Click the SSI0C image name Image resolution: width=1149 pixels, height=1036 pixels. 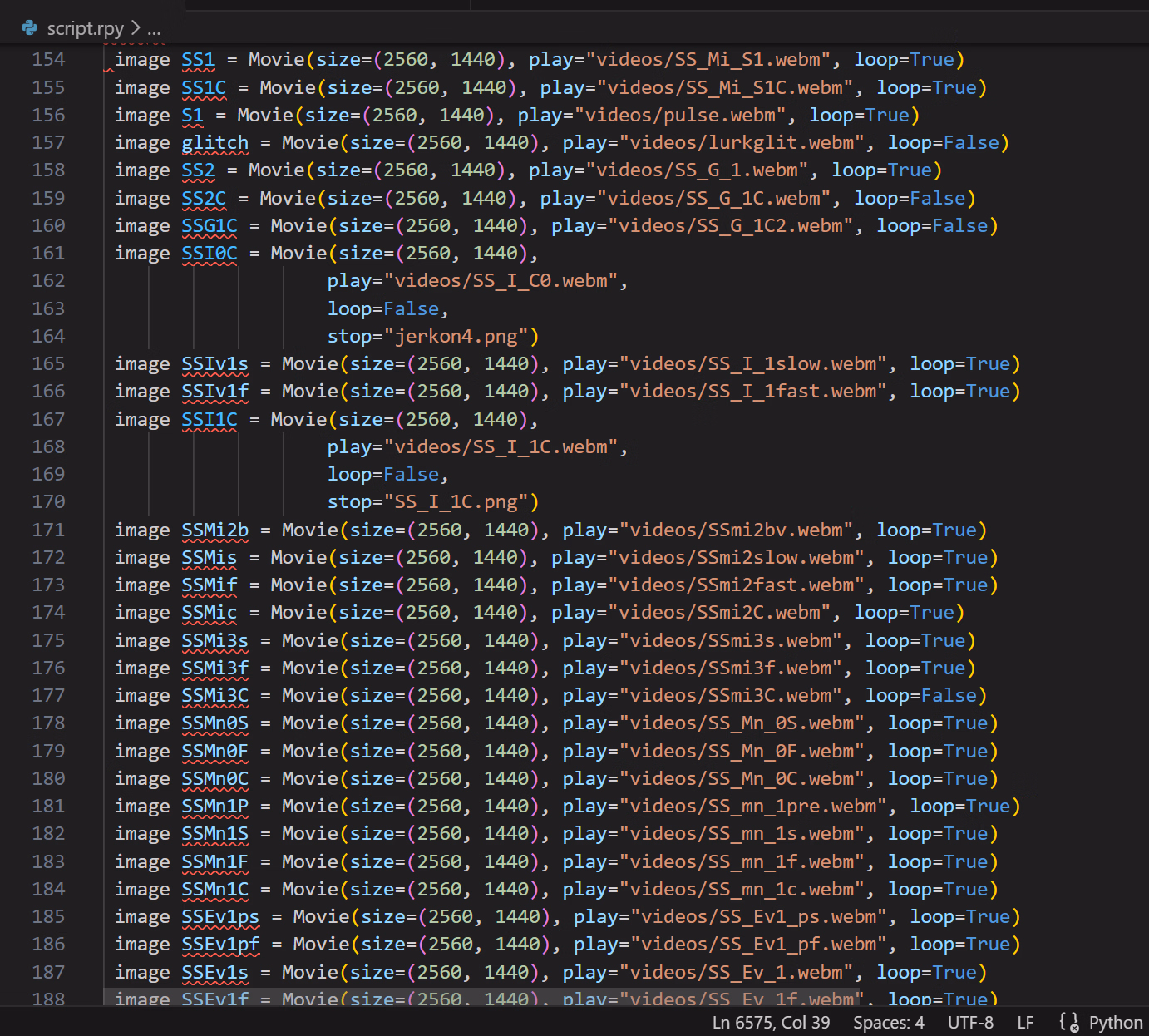point(210,253)
